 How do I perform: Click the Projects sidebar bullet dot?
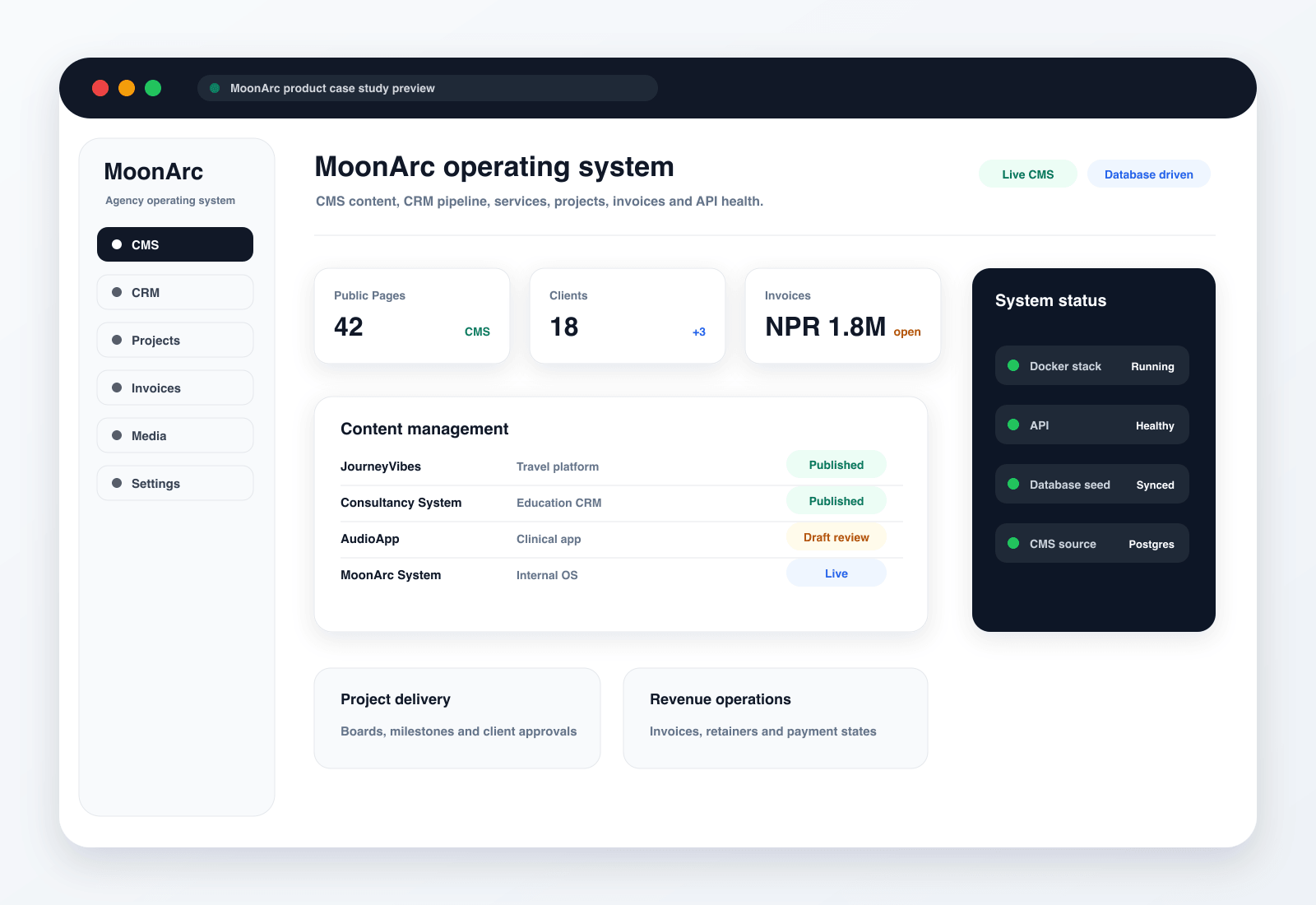click(x=117, y=340)
